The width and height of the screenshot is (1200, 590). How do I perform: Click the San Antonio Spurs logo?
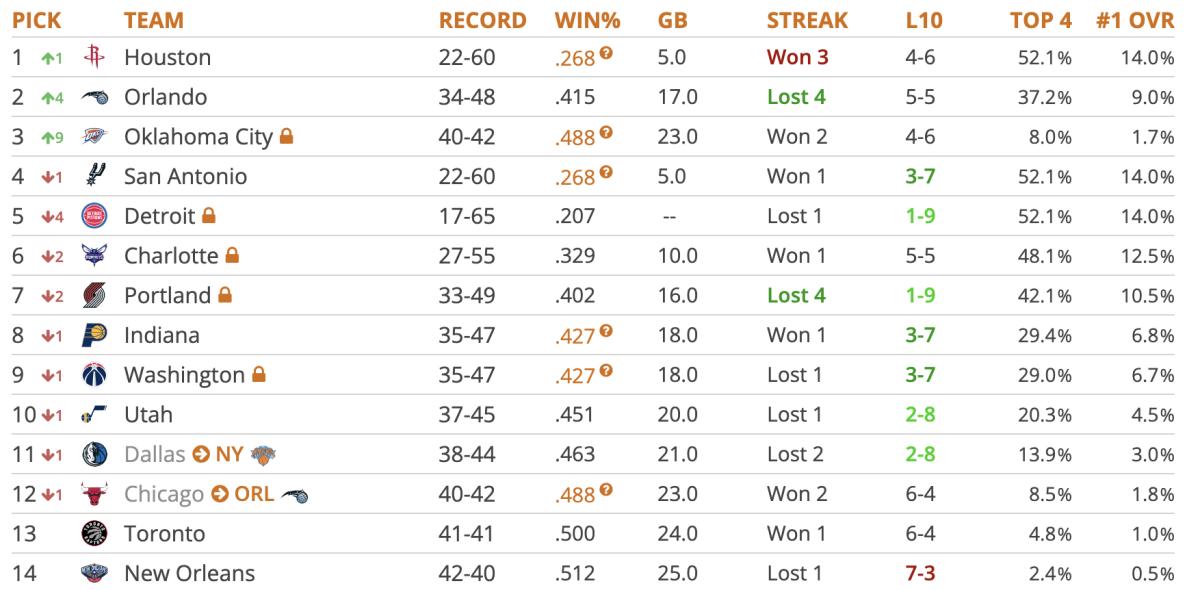tap(94, 176)
